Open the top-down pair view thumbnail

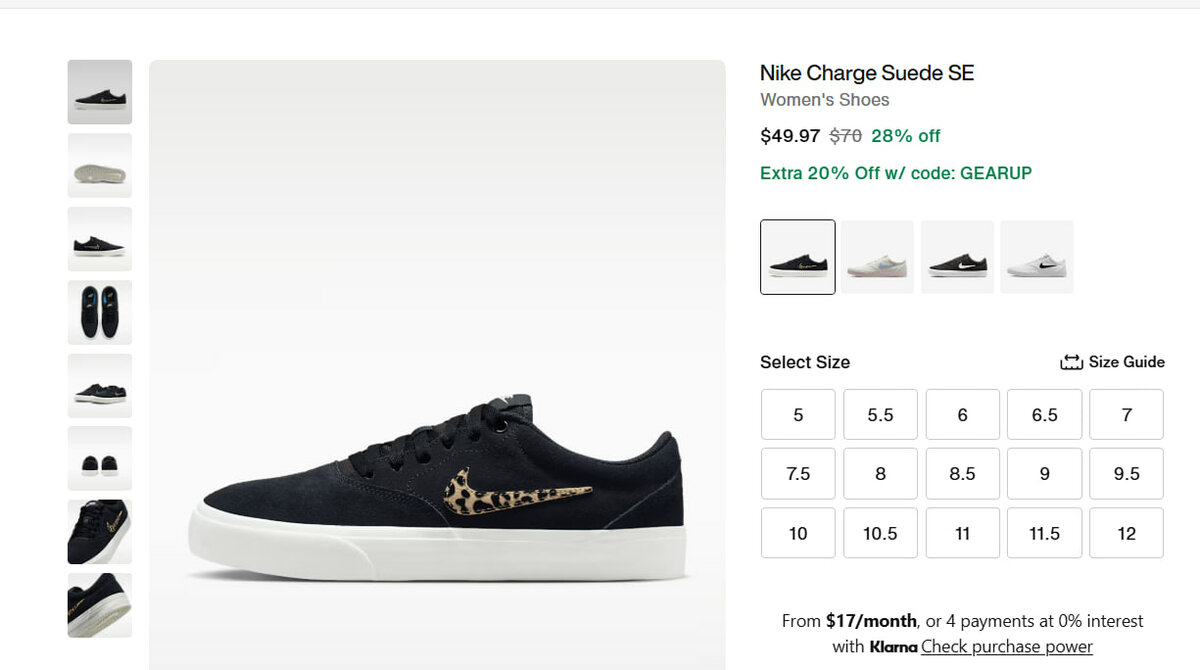100,312
